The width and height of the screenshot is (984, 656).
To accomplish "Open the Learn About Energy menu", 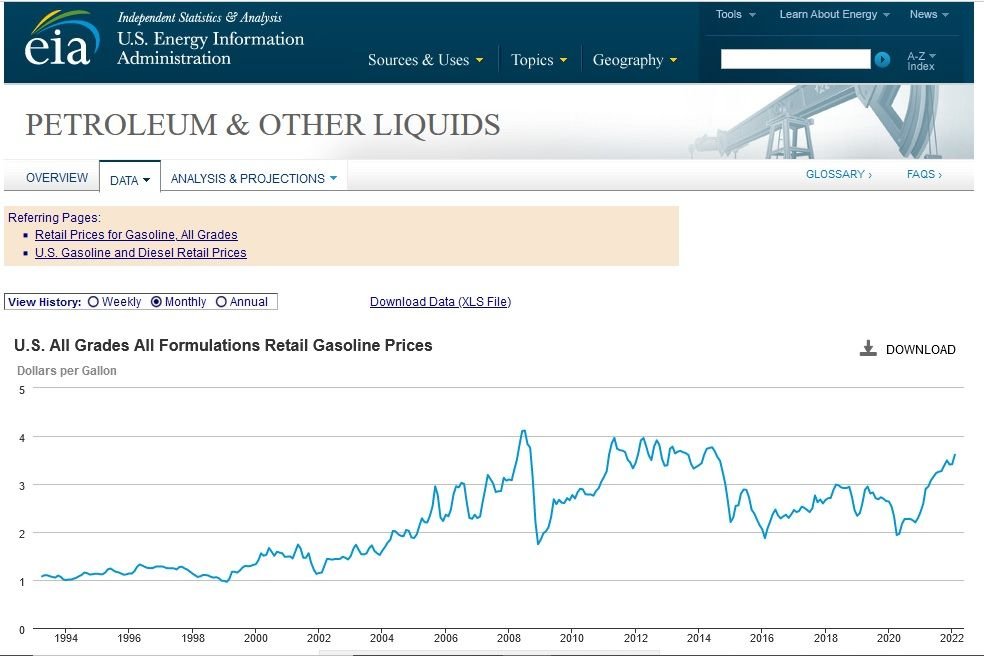I will (x=834, y=14).
